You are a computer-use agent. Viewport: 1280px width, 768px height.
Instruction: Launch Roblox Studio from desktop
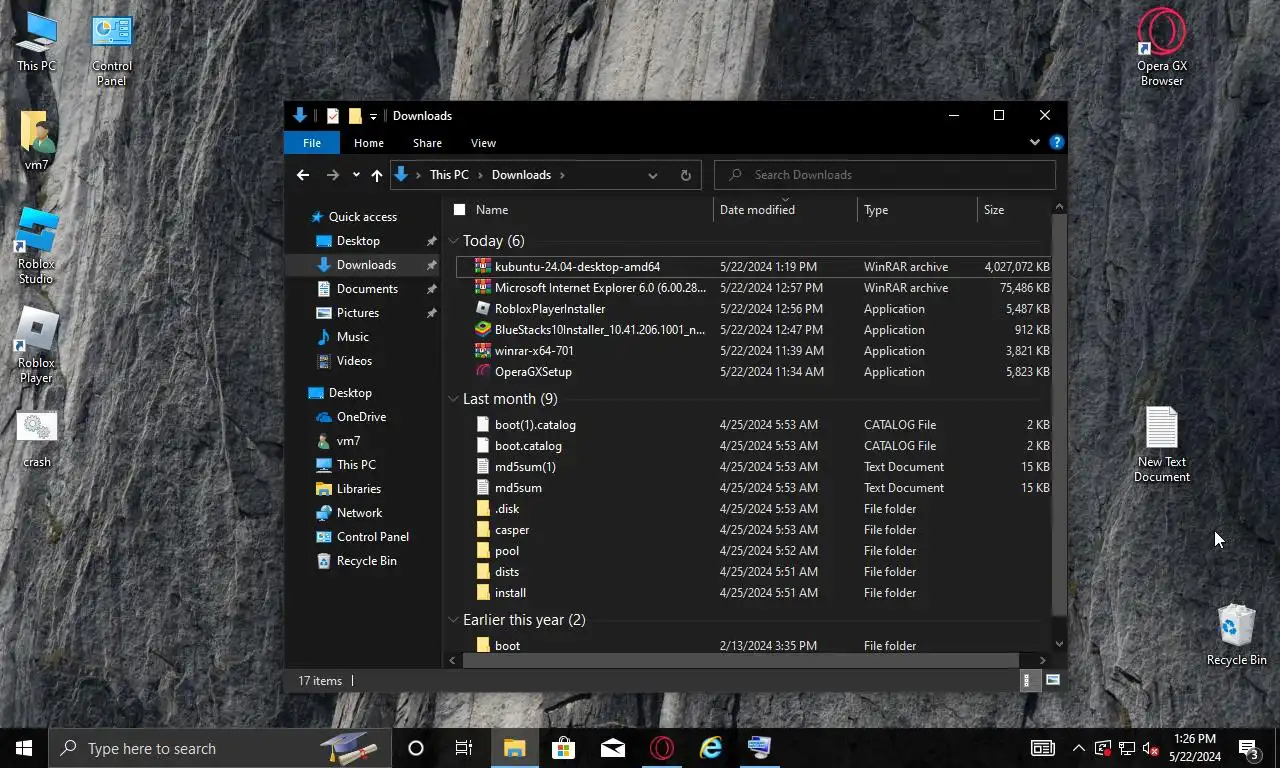36,246
